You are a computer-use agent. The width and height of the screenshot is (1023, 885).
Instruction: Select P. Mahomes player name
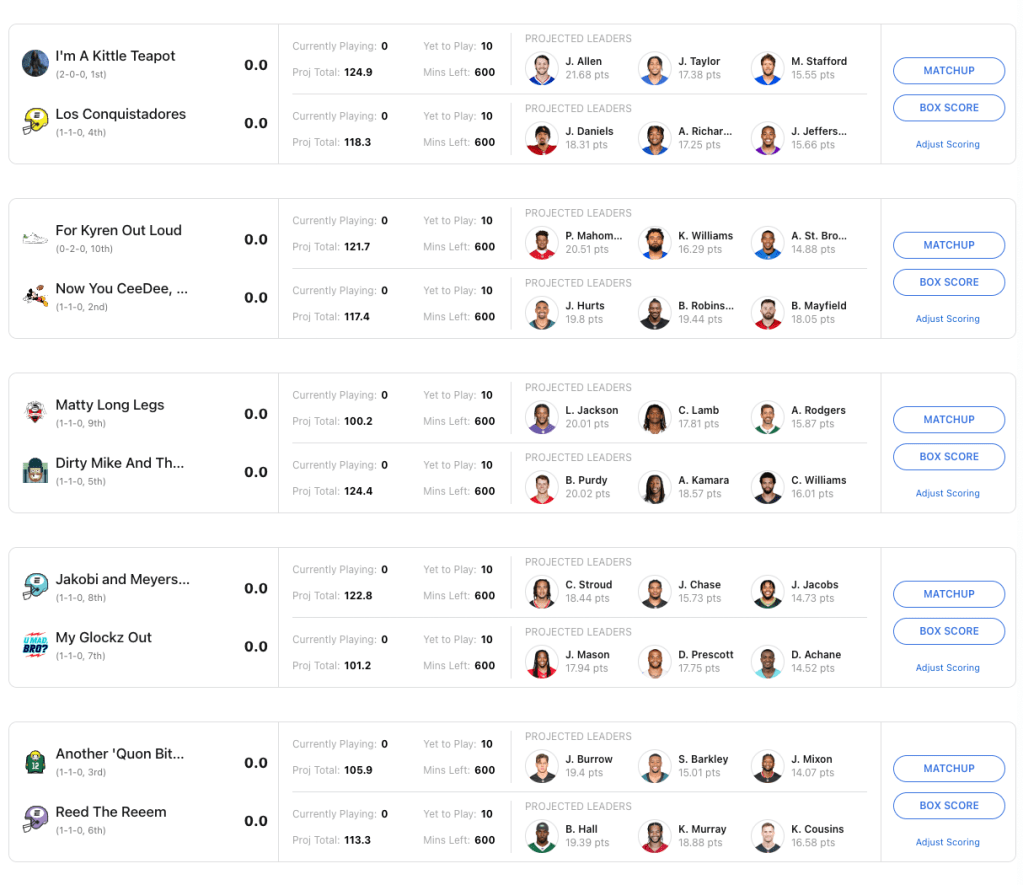click(593, 236)
